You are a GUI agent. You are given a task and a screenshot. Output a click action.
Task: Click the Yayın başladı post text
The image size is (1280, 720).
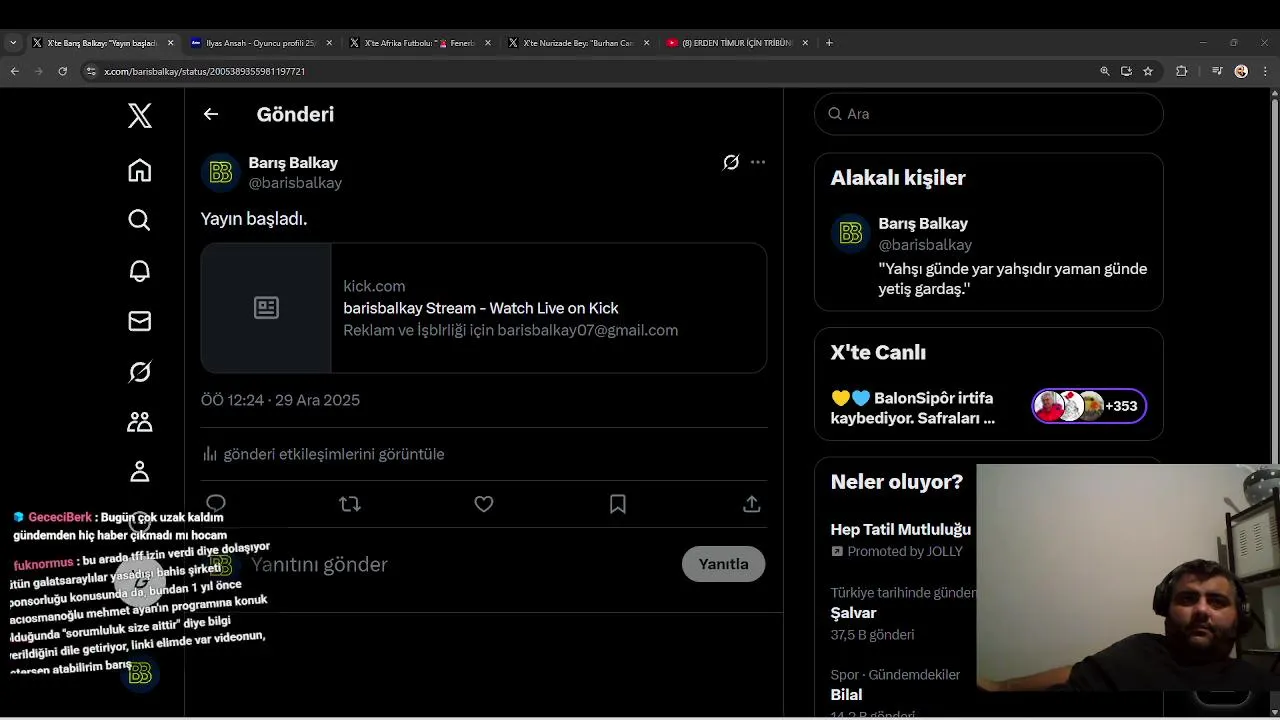click(x=254, y=219)
